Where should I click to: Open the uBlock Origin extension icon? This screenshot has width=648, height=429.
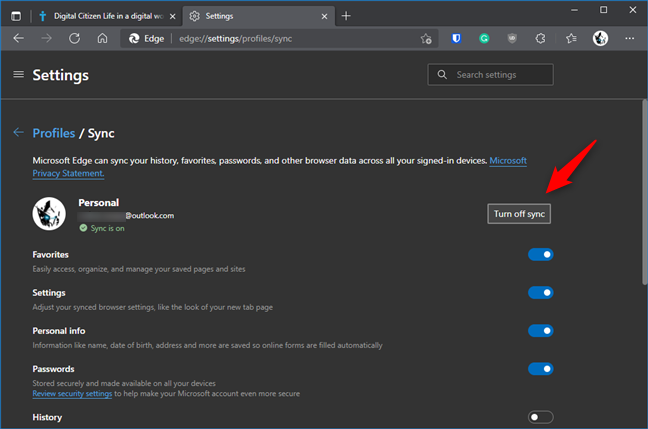pyautogui.click(x=512, y=38)
